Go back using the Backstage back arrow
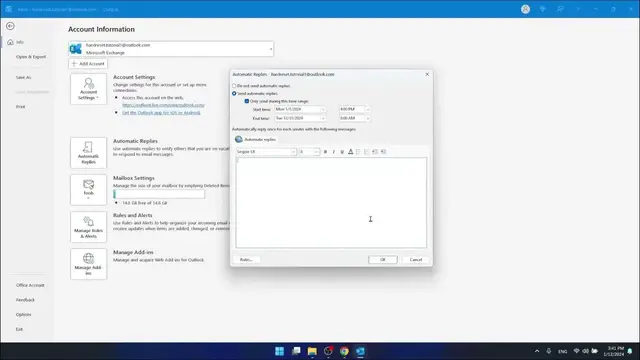640x360 pixels. pyautogui.click(x=10, y=26)
